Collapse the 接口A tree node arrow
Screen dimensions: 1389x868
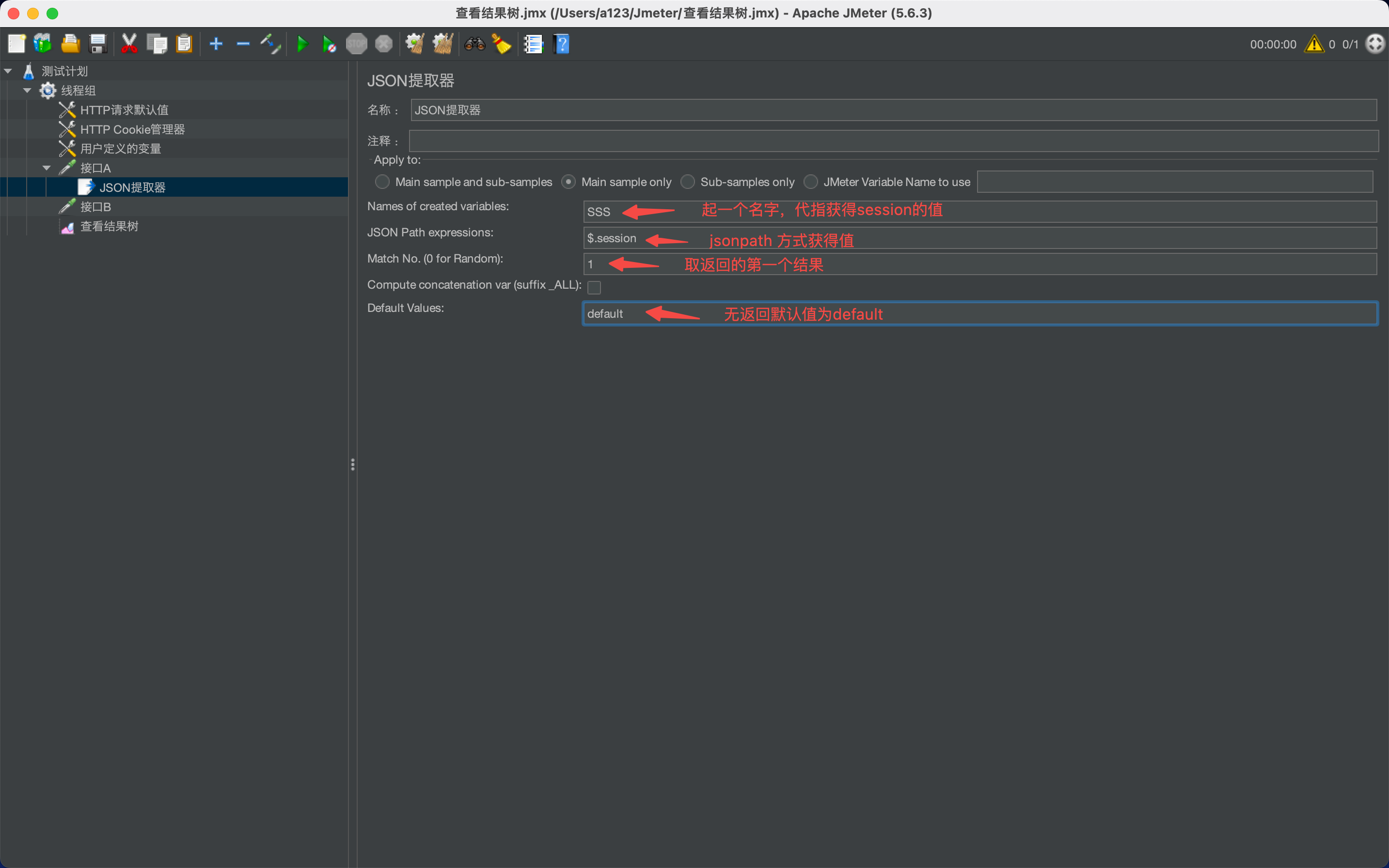(47, 168)
